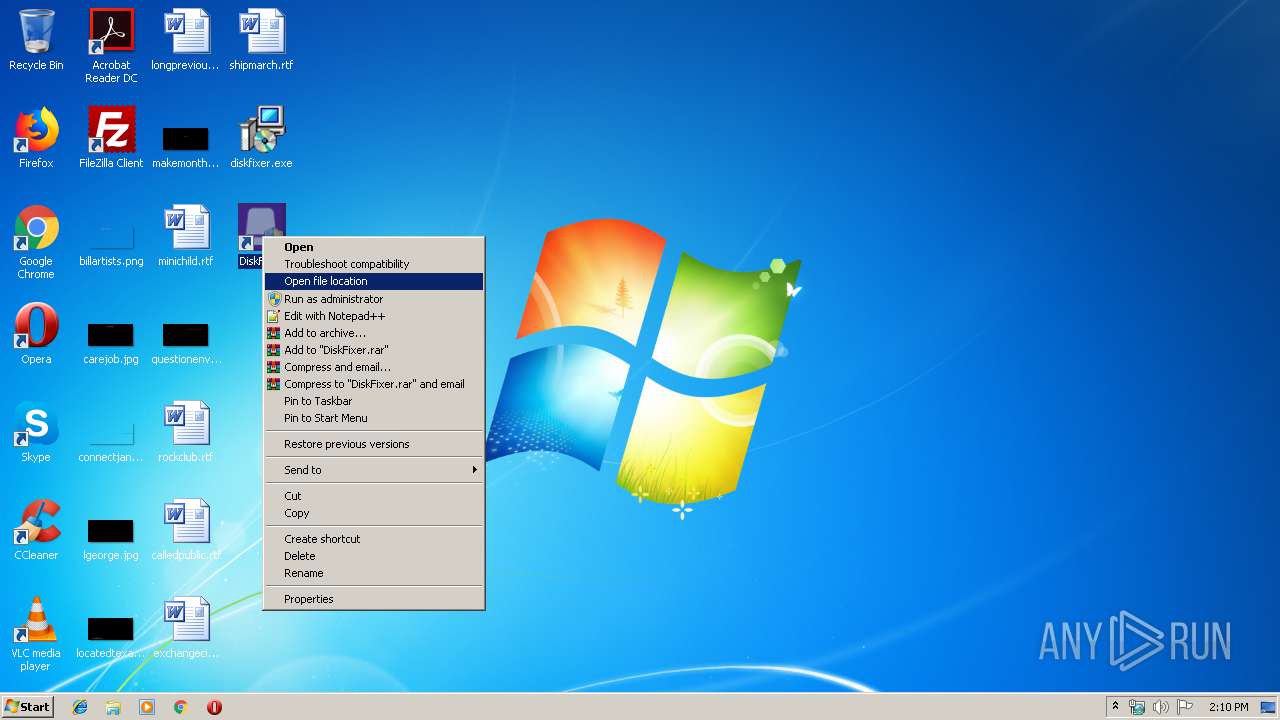The width and height of the screenshot is (1280, 720).
Task: Open the 2:10 PM taskbar clock
Action: point(1228,707)
